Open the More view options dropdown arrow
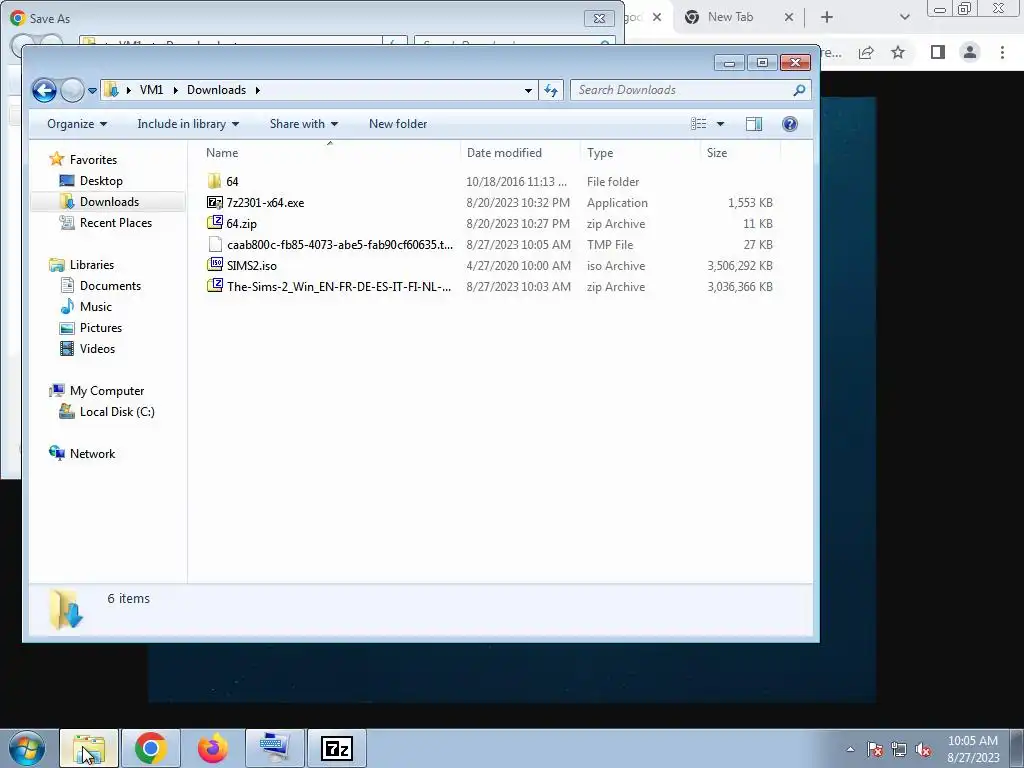The height and width of the screenshot is (768, 1024). (x=720, y=124)
